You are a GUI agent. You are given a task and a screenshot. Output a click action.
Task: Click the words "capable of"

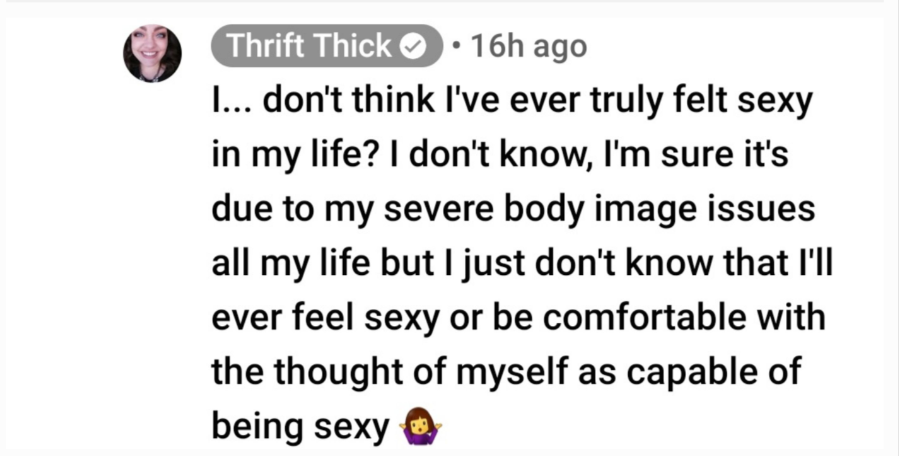(713, 373)
